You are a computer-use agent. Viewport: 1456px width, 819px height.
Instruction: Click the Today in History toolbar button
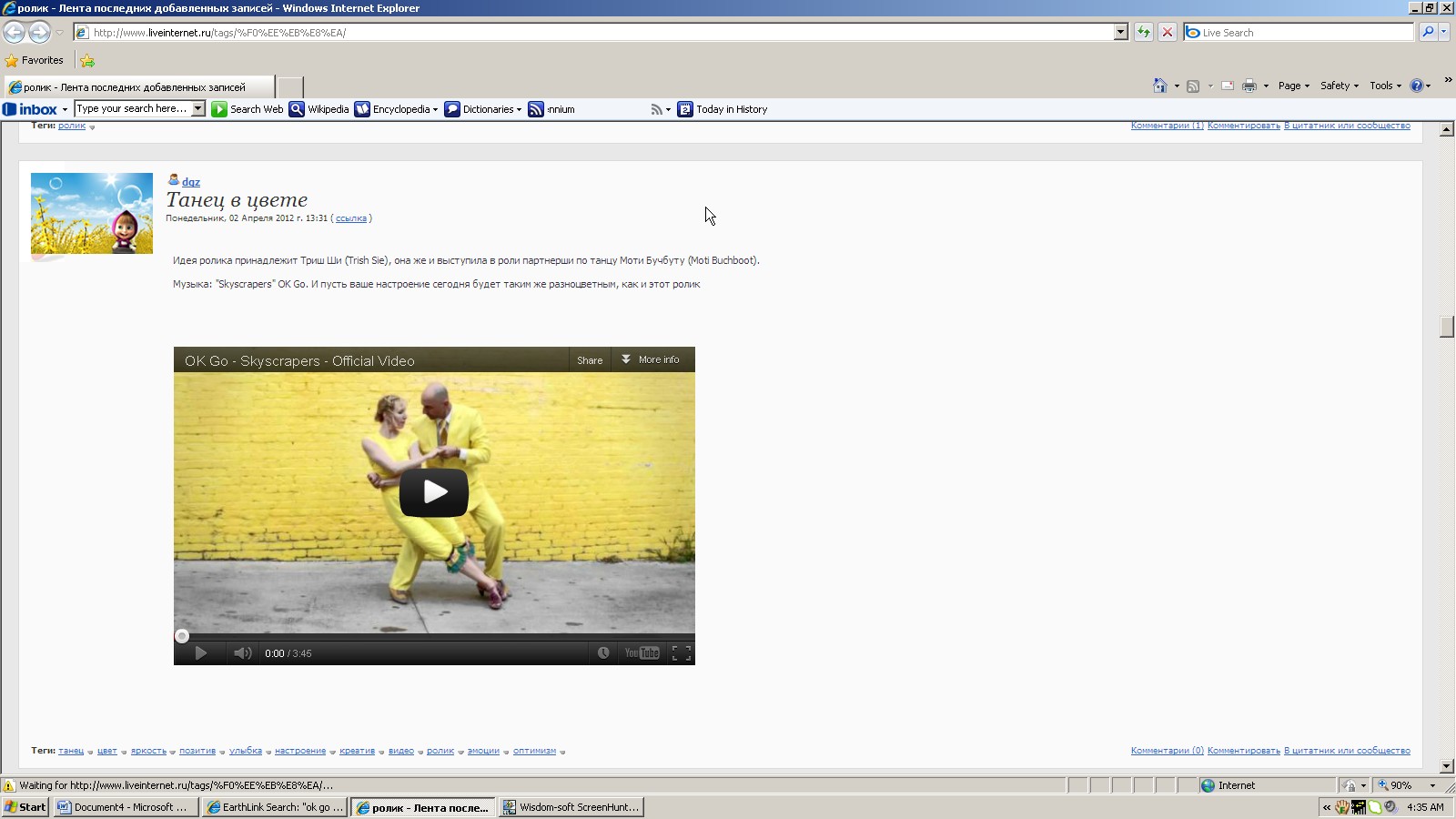click(x=723, y=109)
